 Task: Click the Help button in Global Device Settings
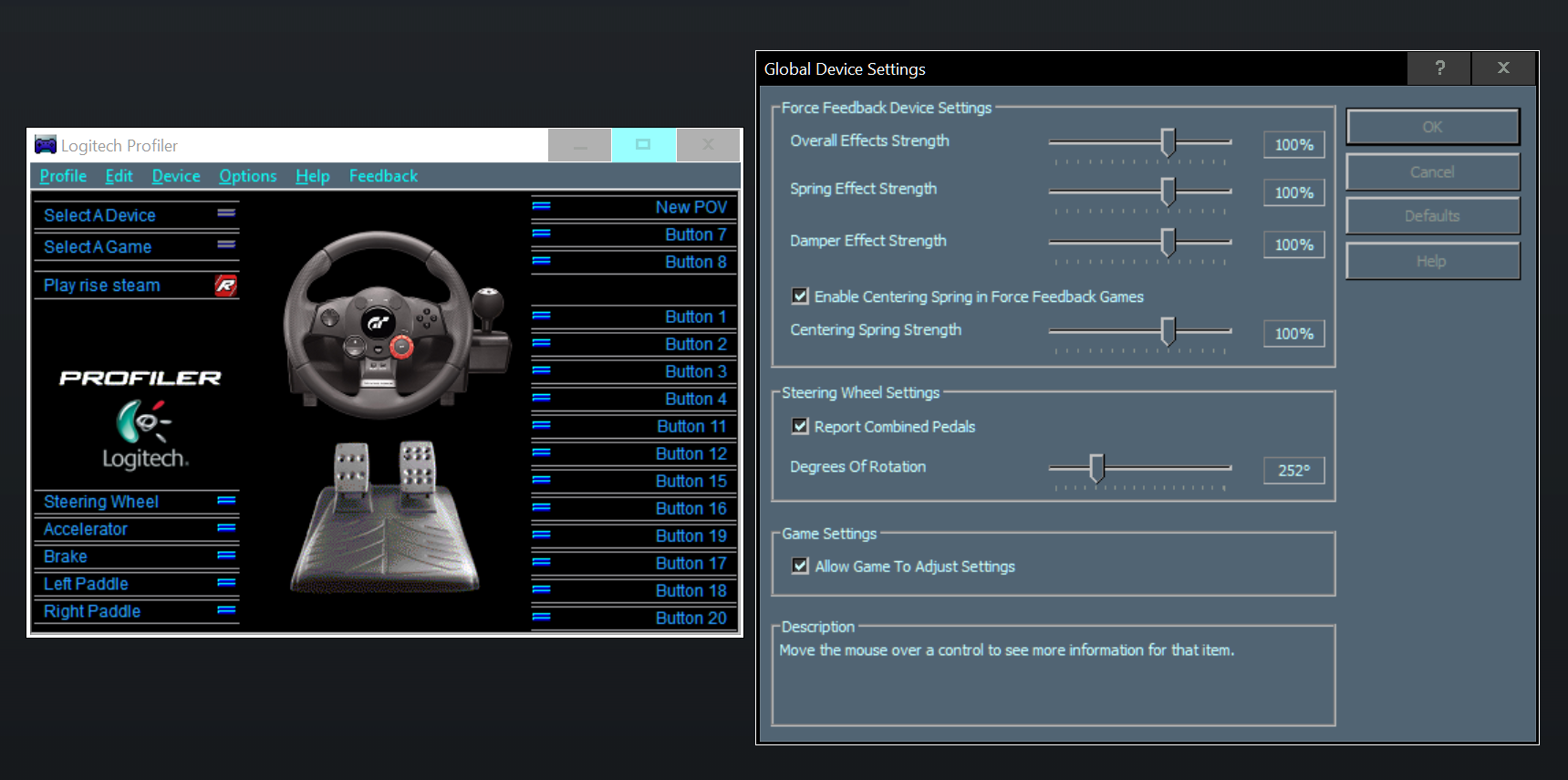click(1432, 261)
